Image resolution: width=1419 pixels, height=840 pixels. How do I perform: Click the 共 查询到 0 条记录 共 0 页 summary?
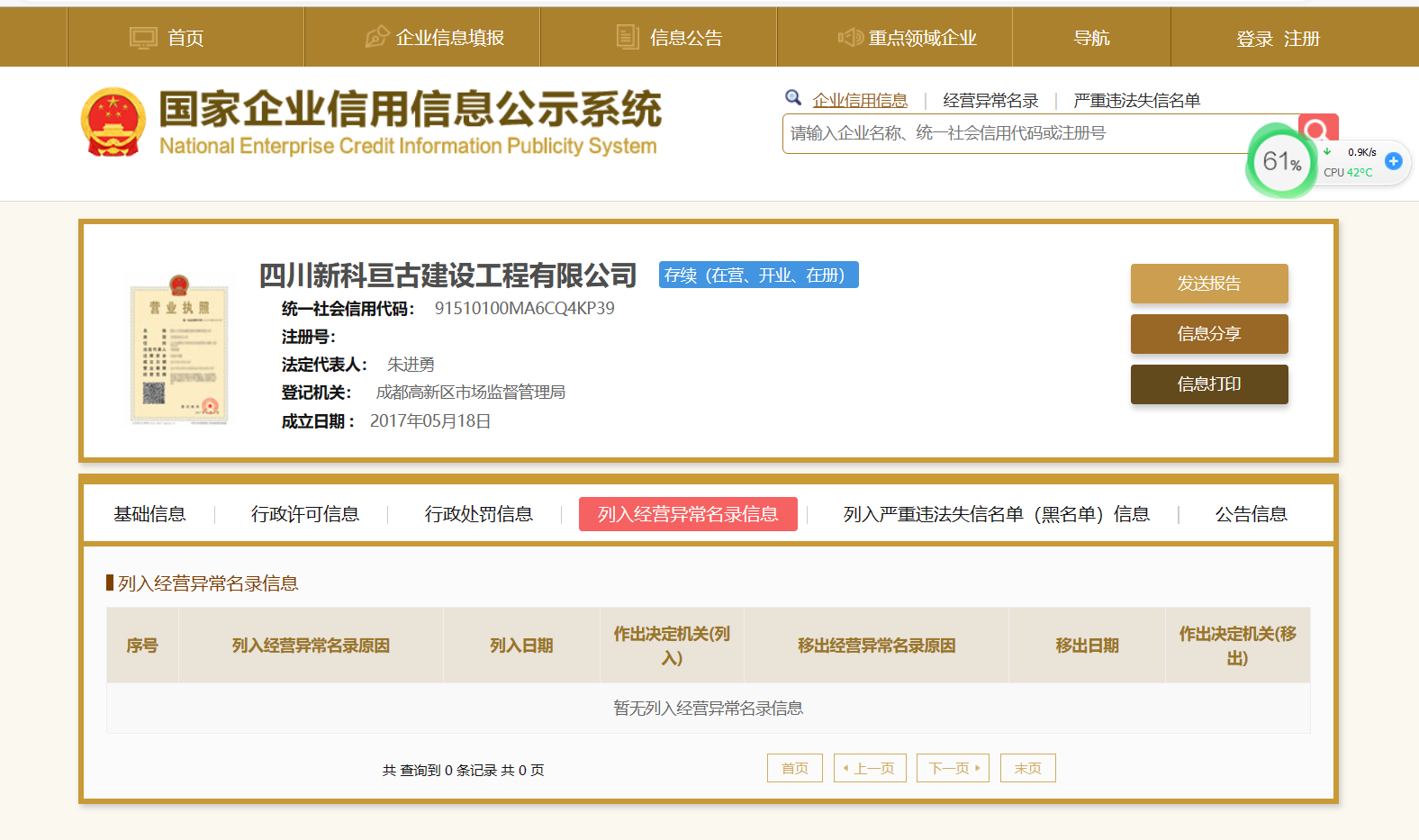(463, 771)
